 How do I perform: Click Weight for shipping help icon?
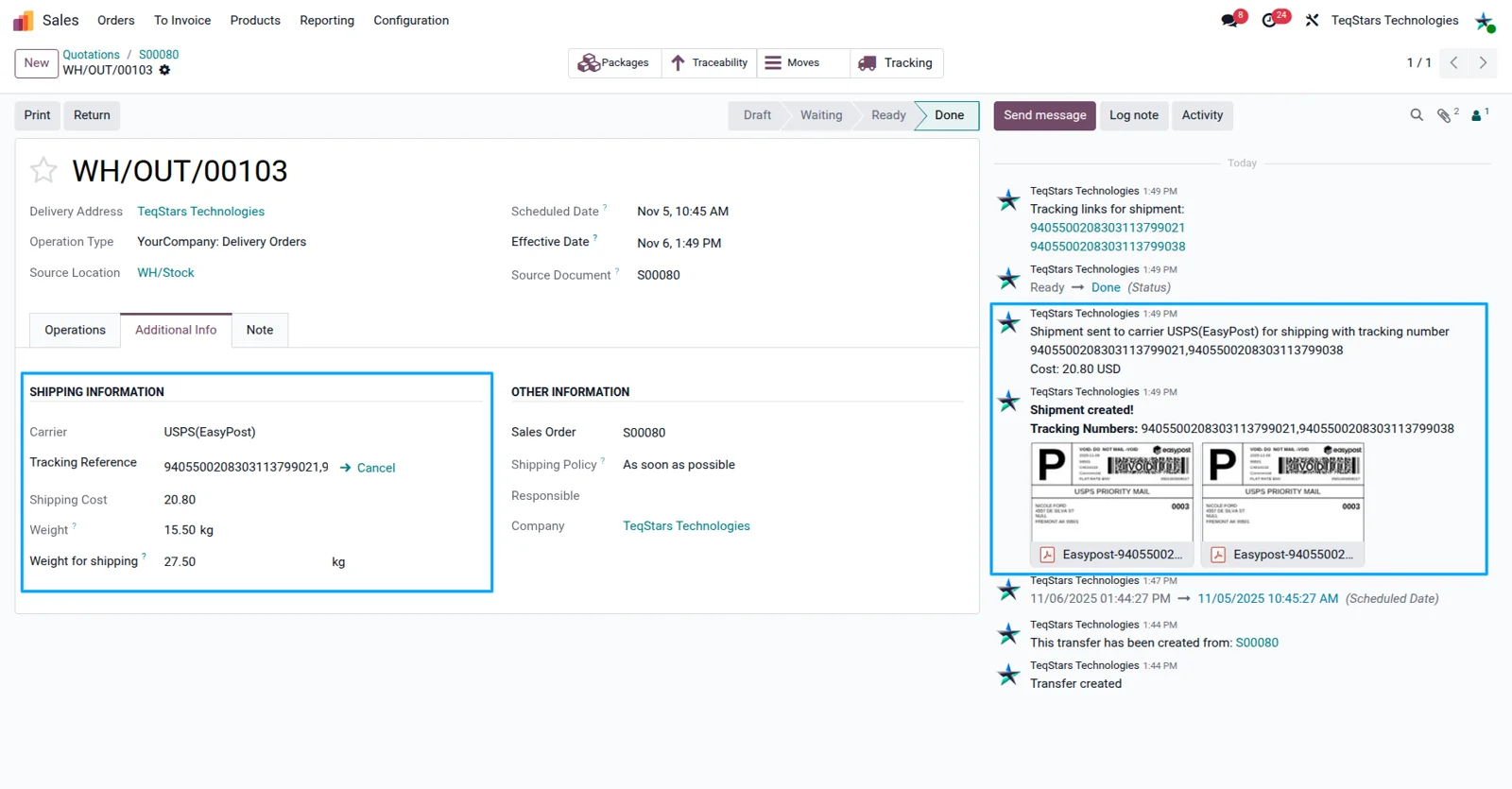[x=144, y=557]
